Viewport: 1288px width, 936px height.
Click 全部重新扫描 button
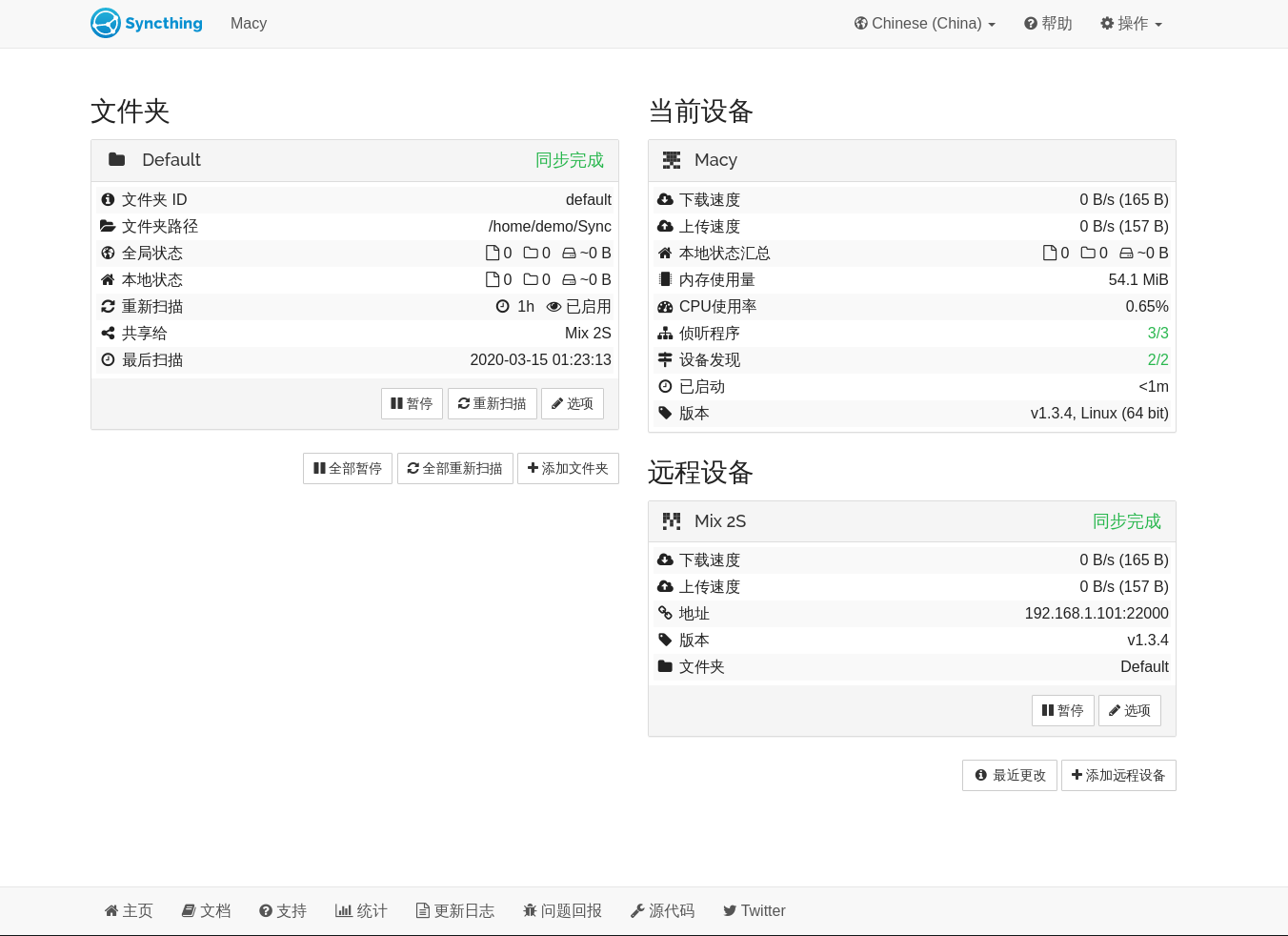pos(454,468)
